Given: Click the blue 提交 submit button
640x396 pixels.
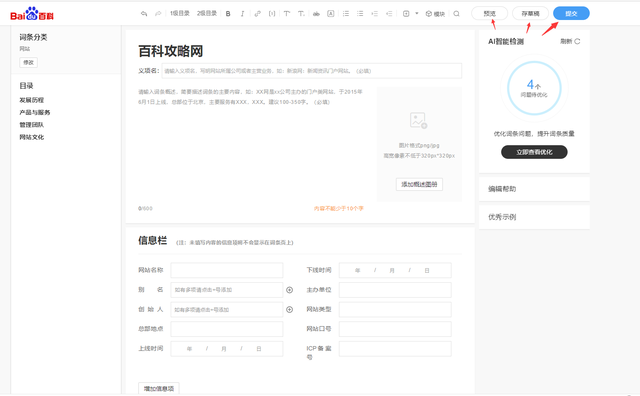Looking at the screenshot, I should [571, 13].
